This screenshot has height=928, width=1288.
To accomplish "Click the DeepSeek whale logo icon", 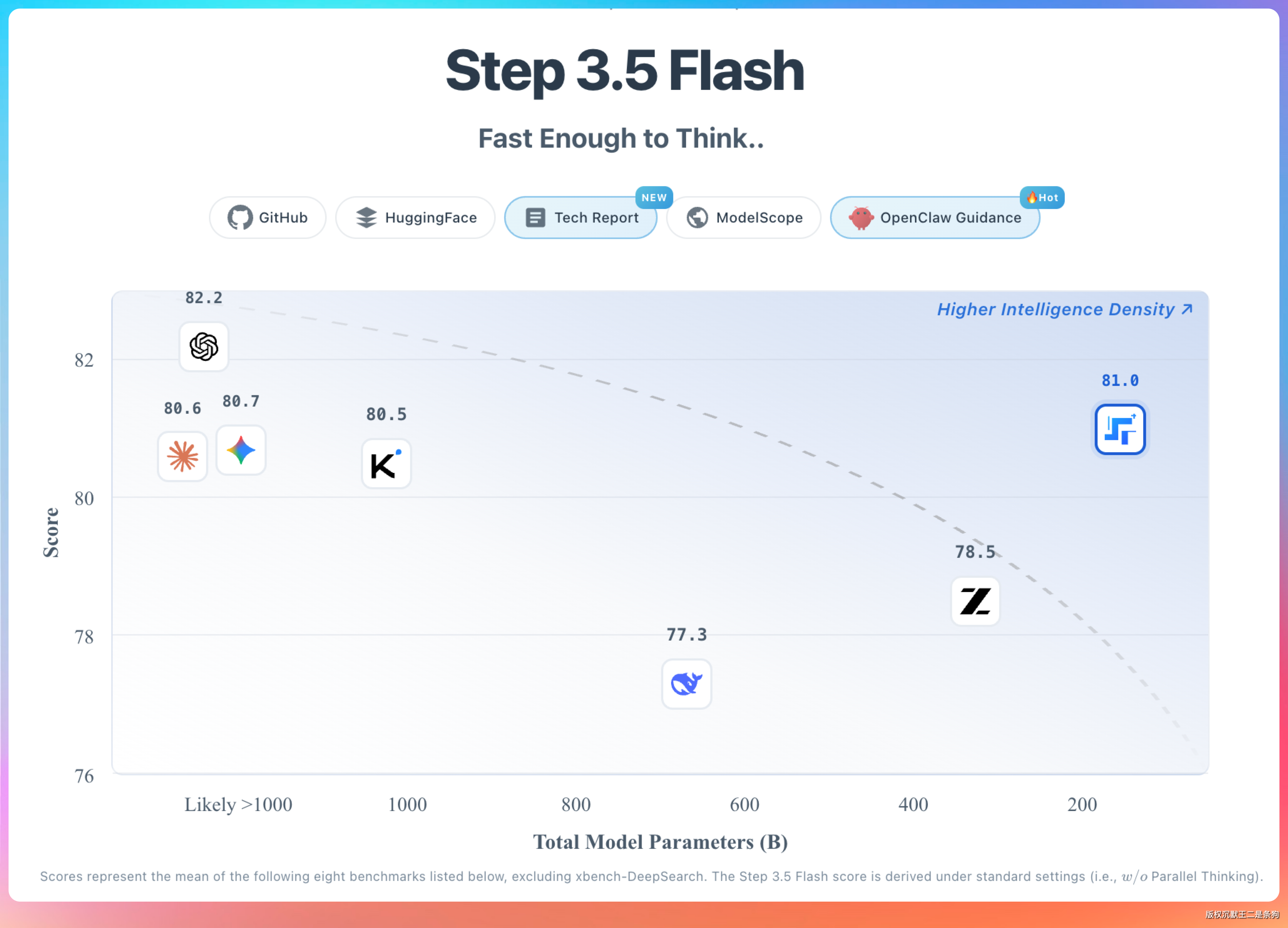I will pos(686,684).
